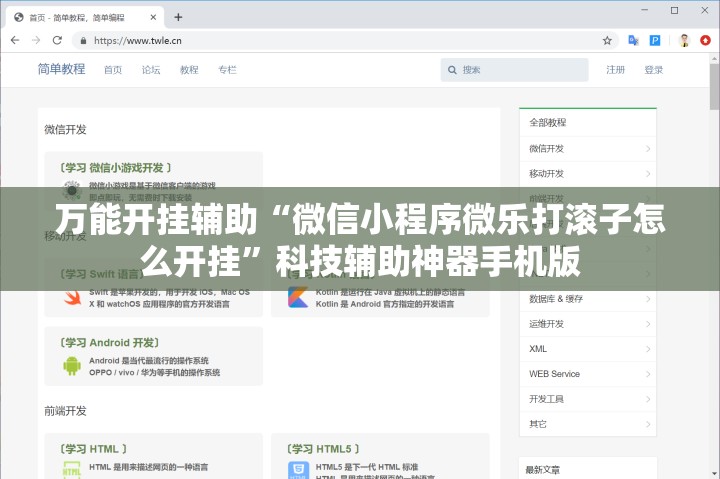720x479 pixels.
Task: Click the 简单教程 site logo
Action: [62, 69]
